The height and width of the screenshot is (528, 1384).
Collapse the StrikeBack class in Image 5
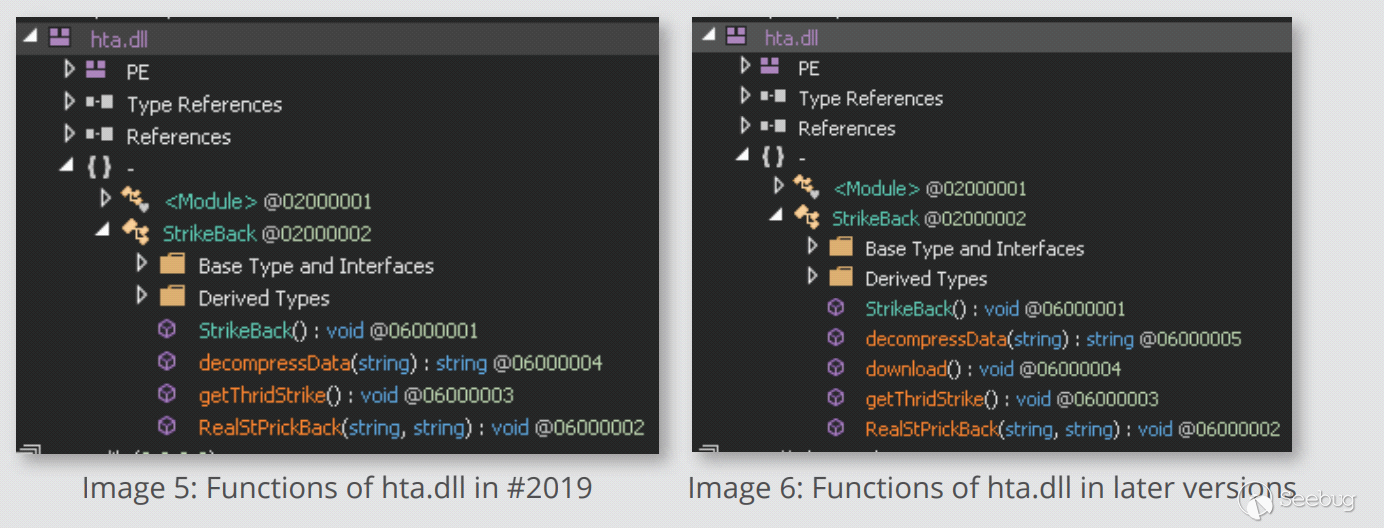tap(103, 230)
